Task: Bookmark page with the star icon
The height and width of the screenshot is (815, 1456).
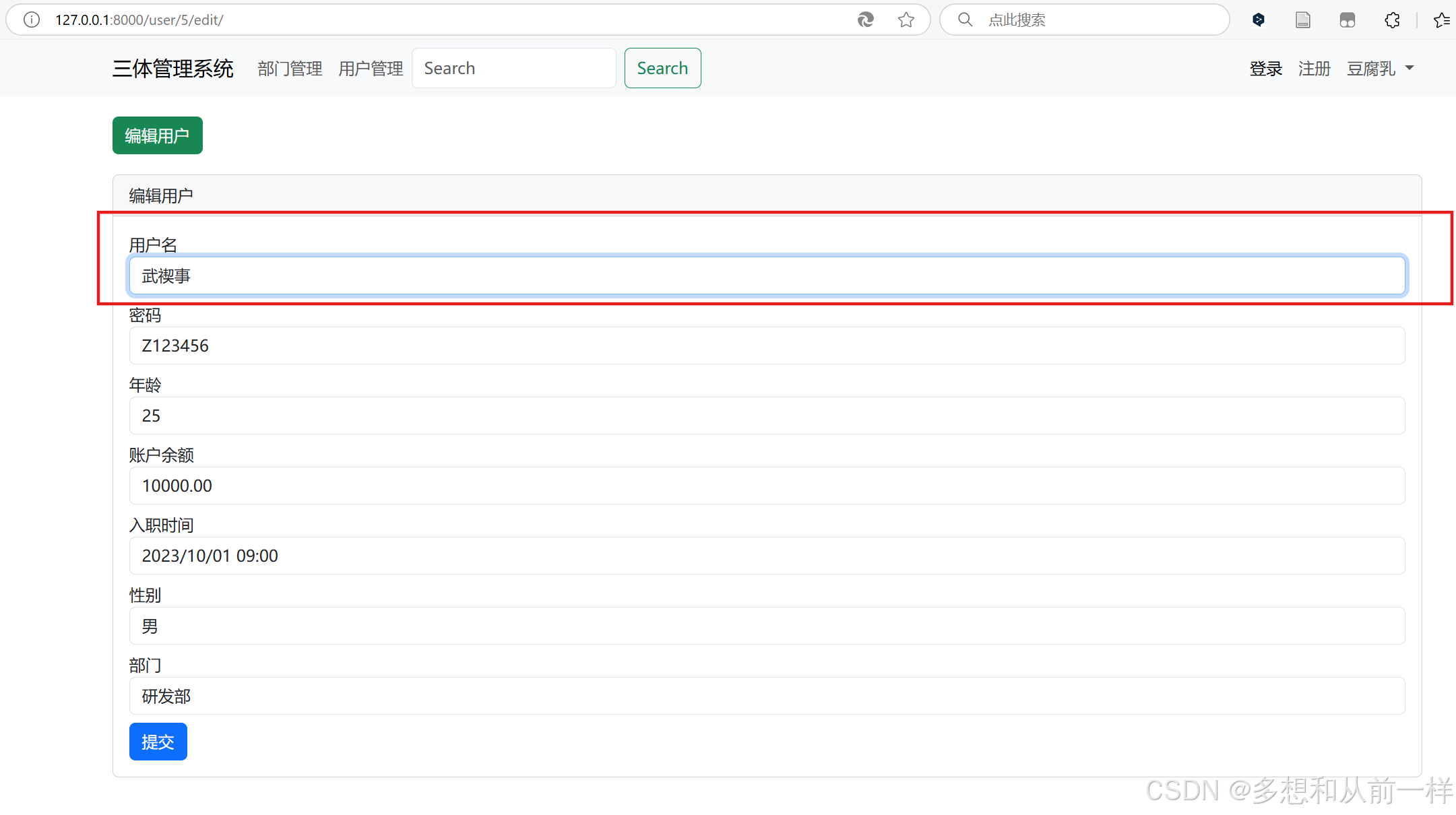Action: pos(906,20)
